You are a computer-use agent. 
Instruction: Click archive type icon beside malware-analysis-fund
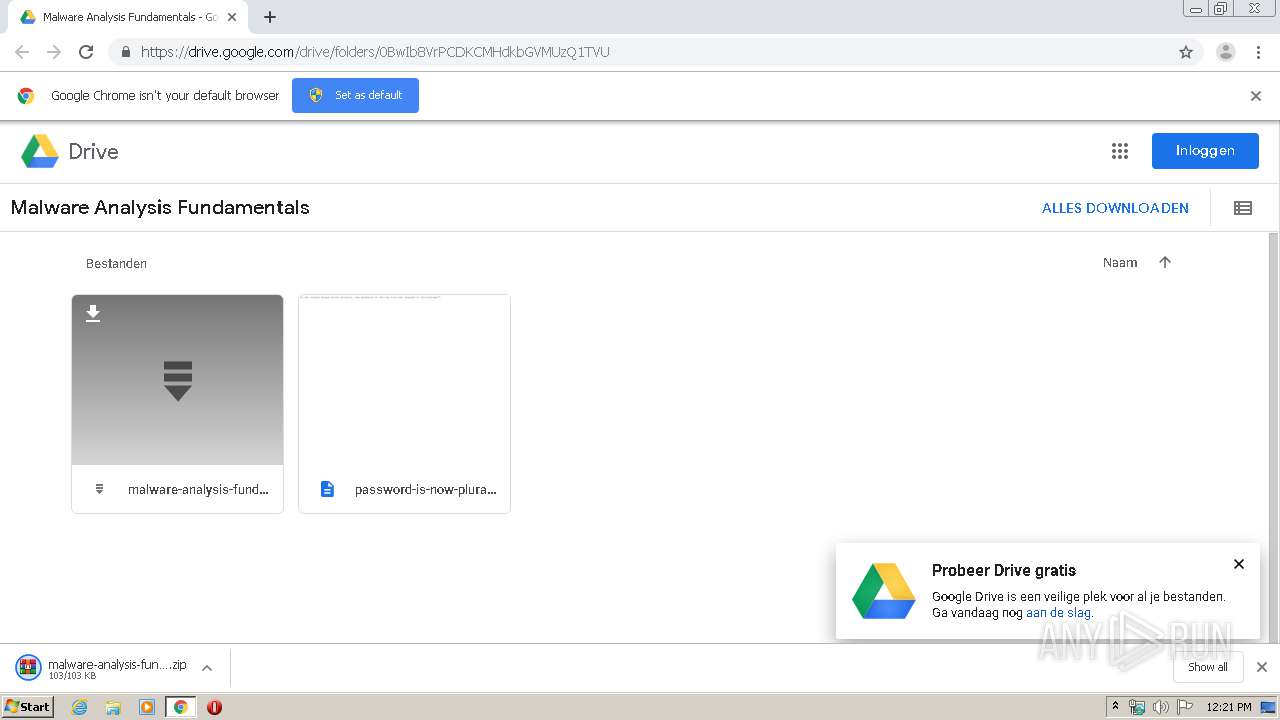(99, 489)
